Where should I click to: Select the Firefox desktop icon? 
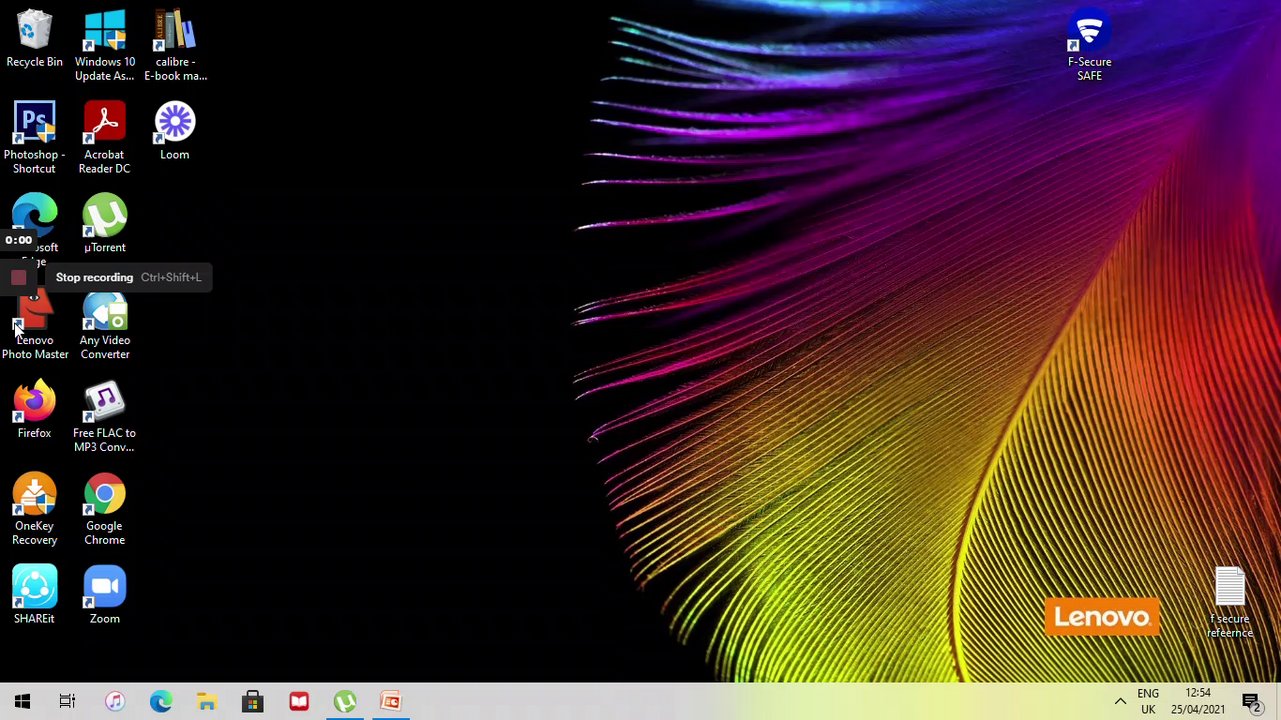(34, 410)
